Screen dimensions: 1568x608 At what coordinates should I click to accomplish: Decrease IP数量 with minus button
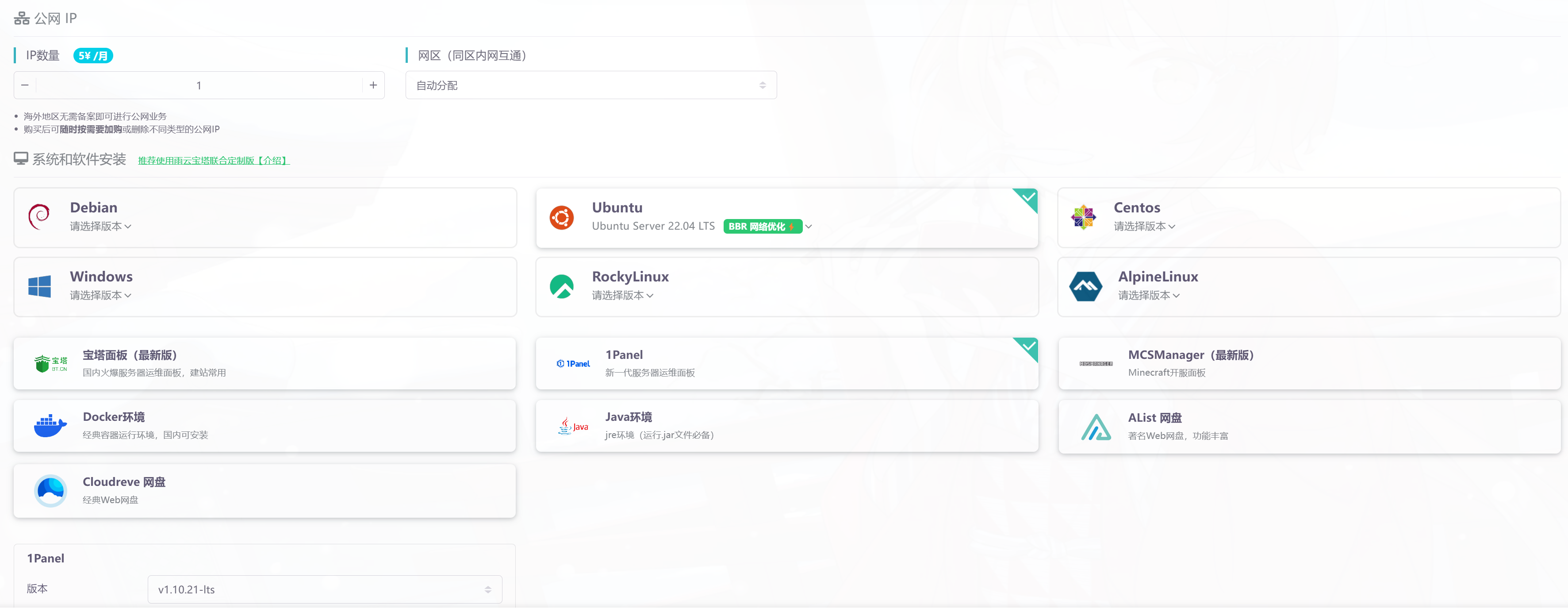coord(25,85)
